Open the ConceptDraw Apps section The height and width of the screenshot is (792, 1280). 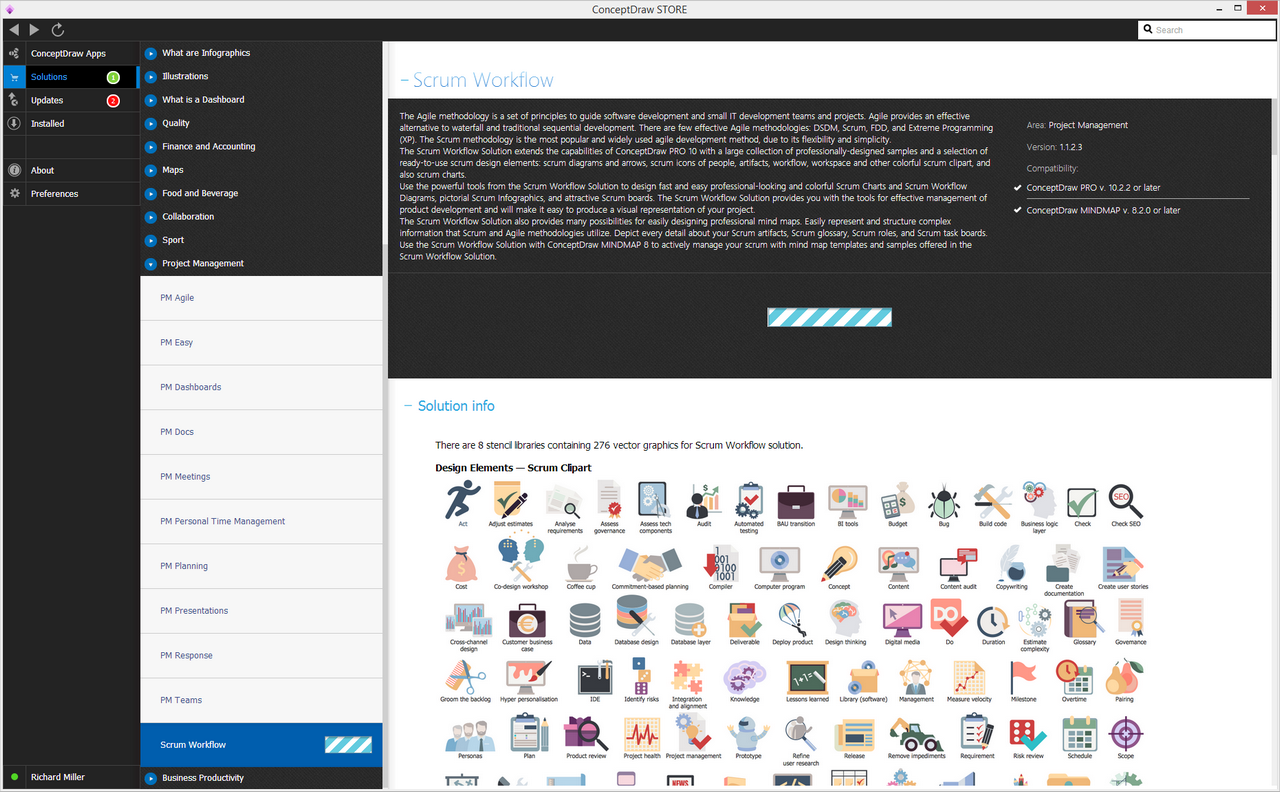point(70,53)
